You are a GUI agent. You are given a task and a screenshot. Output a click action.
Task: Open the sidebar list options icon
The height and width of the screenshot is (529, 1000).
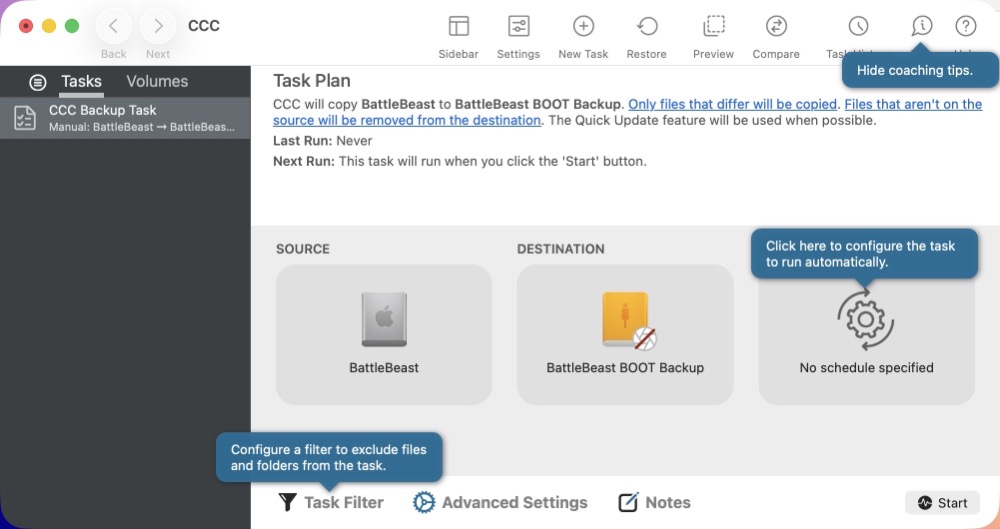tap(38, 82)
